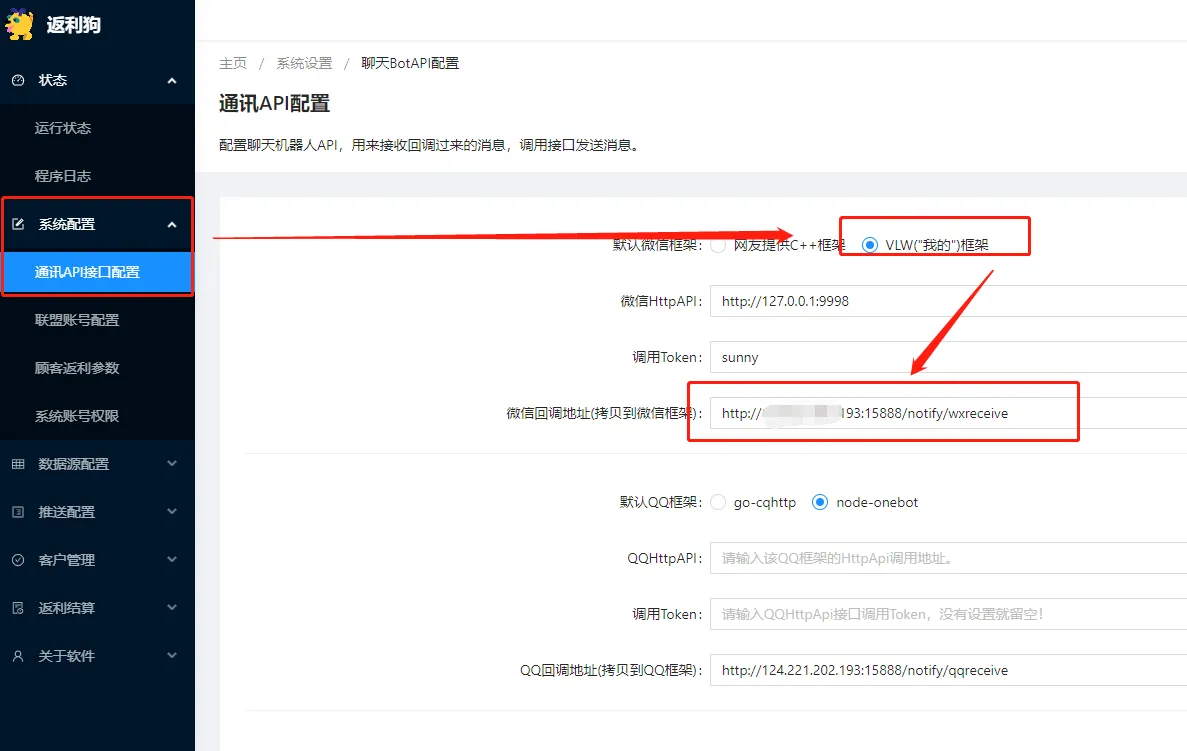The image size is (1187, 751).
Task: Click the 返利结算 document icon
Action: coord(18,608)
